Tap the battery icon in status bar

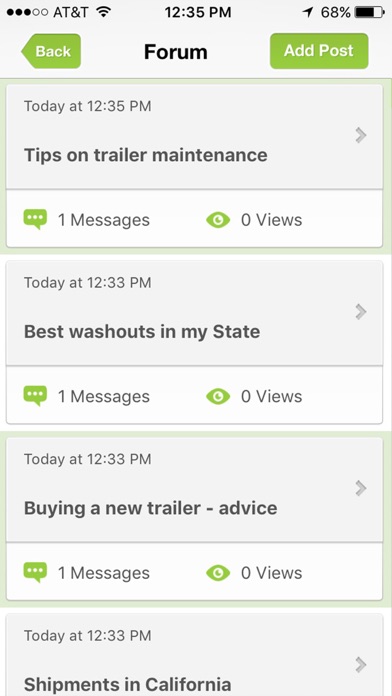tap(370, 12)
